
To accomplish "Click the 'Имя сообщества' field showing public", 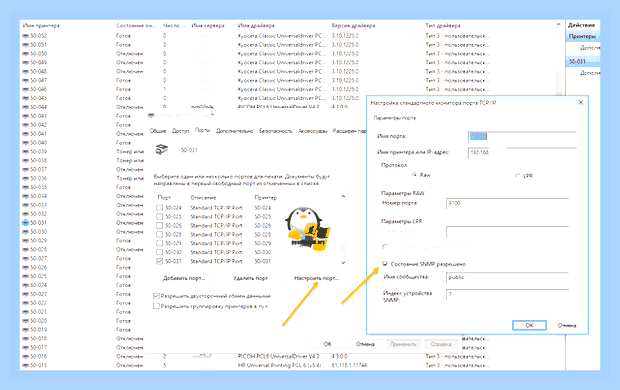I will [x=507, y=278].
